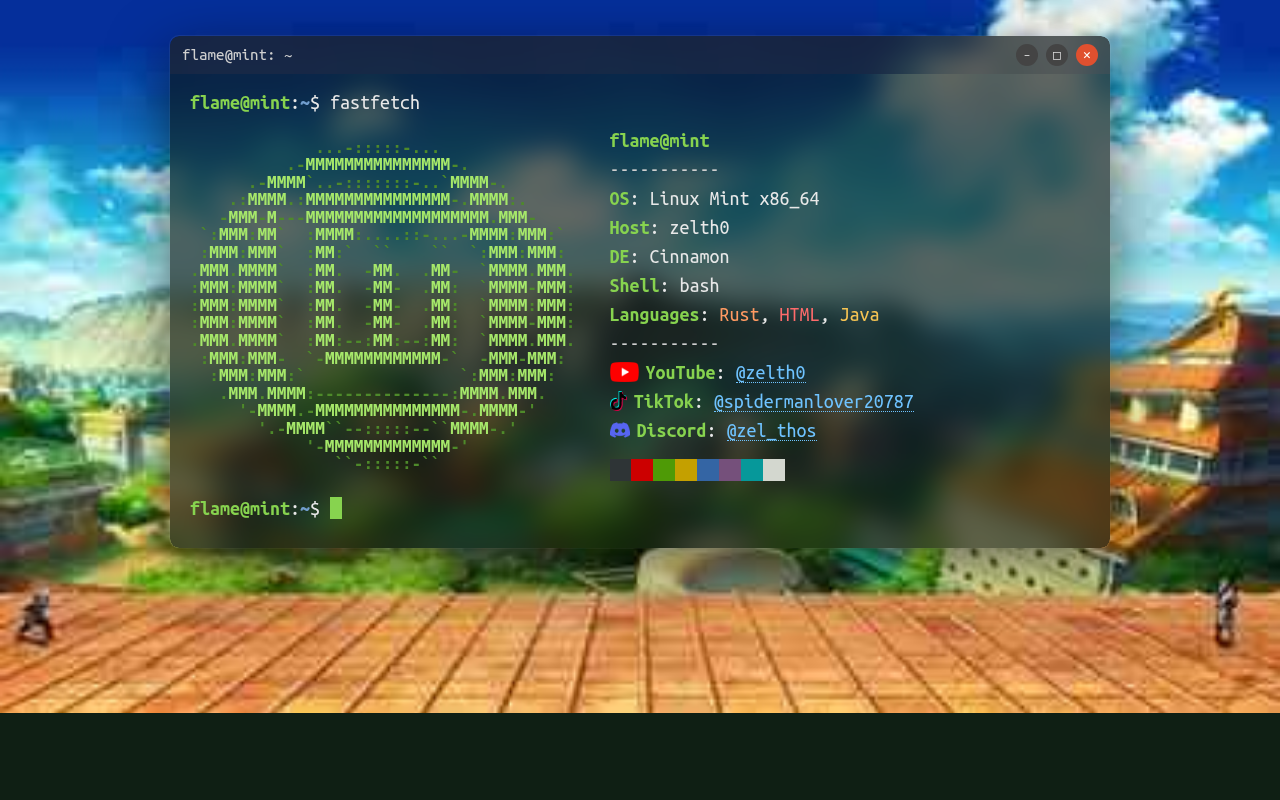Click the dark gray color block
1280x800 pixels.
coord(621,470)
